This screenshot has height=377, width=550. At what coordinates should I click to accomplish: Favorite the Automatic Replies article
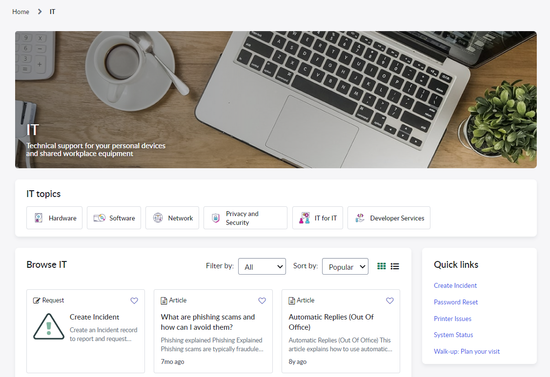(x=390, y=301)
